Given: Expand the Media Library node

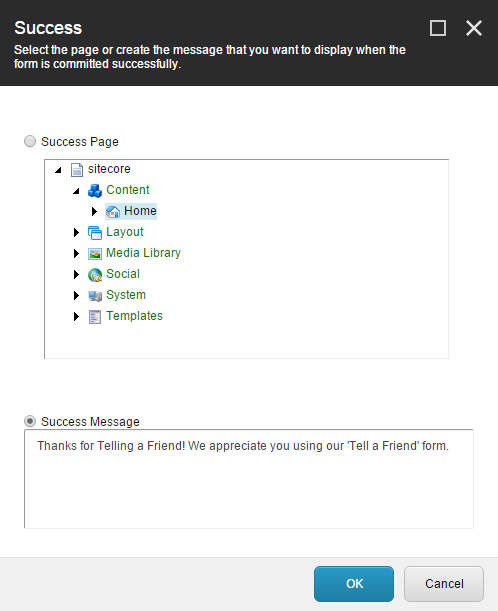Looking at the screenshot, I should tap(76, 253).
